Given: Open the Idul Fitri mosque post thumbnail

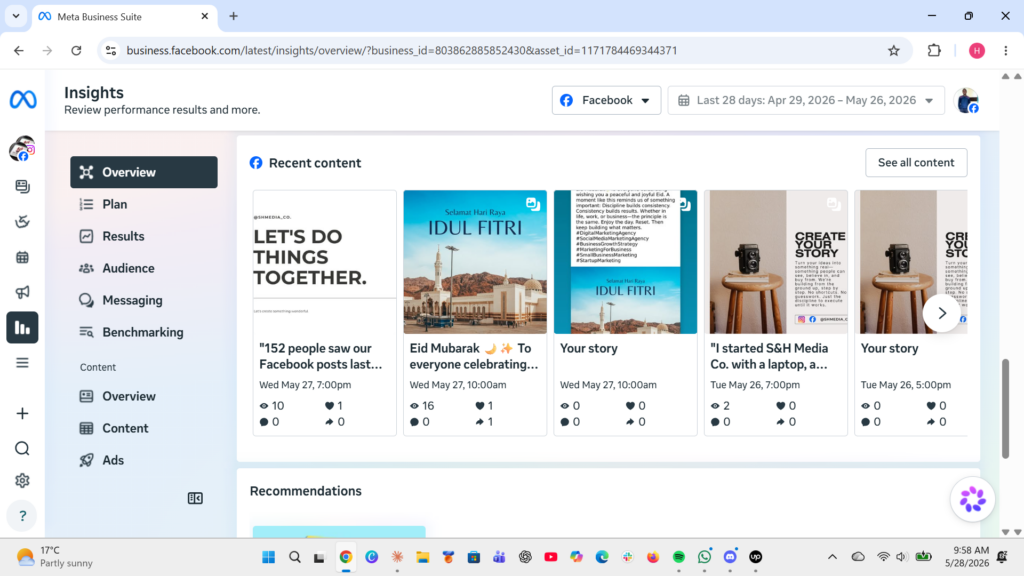Looking at the screenshot, I should pyautogui.click(x=475, y=262).
